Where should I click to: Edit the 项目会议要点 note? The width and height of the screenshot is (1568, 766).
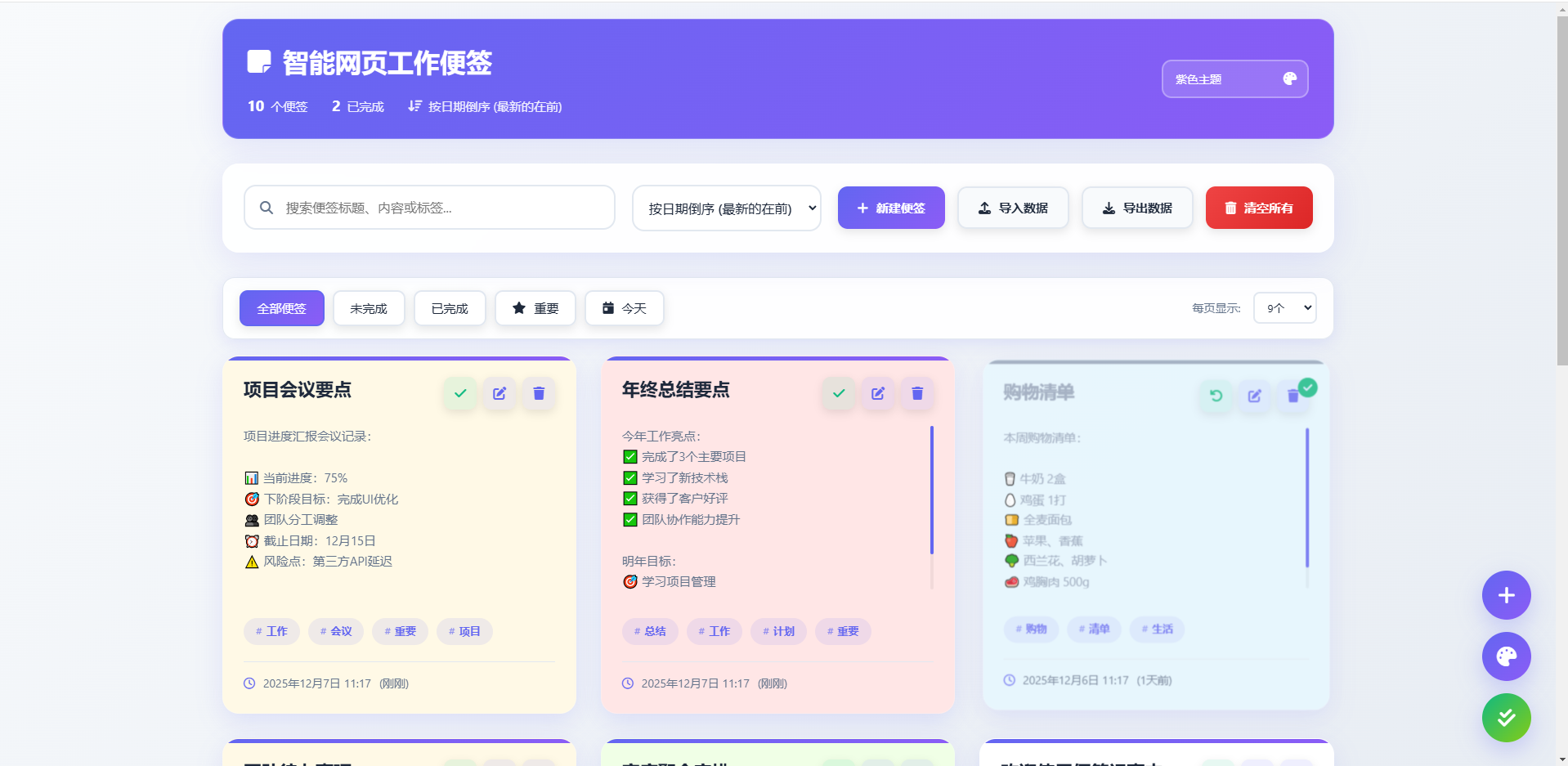[499, 393]
